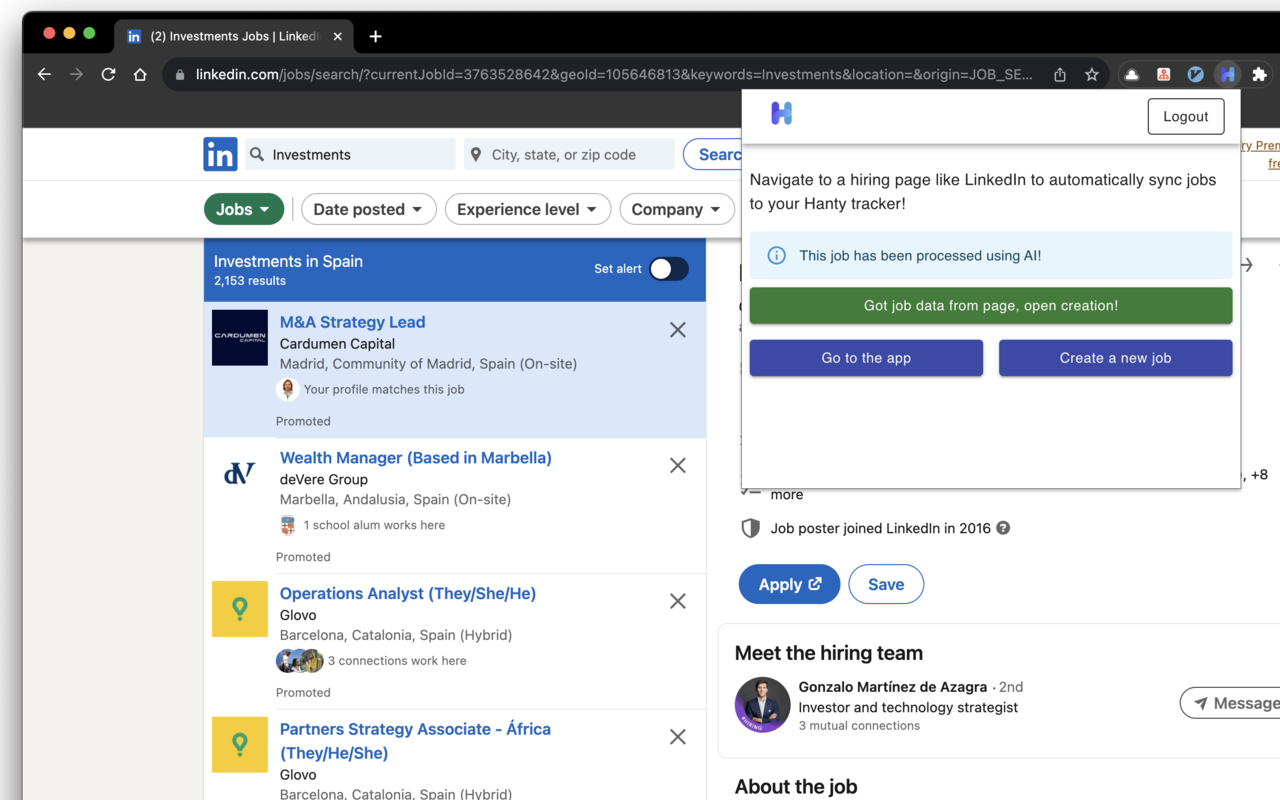Reload the page

coord(108,74)
